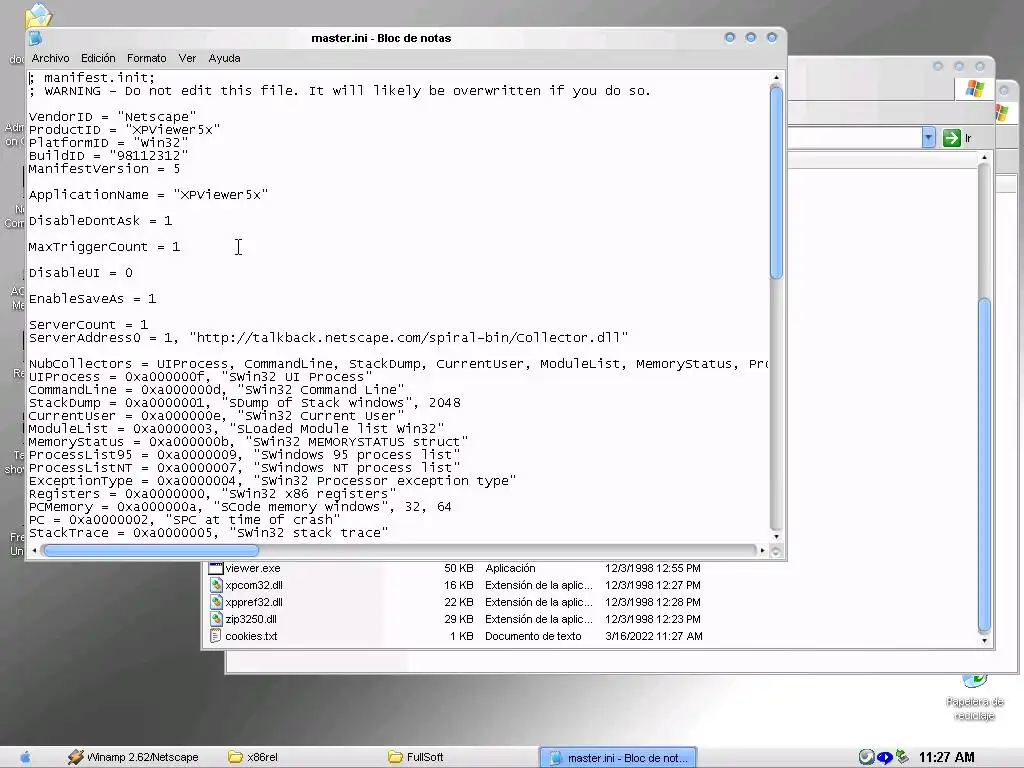Image resolution: width=1024 pixels, height=768 pixels.
Task: Click the 3/16/2022 11:27 AM date cell
Action: [654, 636]
